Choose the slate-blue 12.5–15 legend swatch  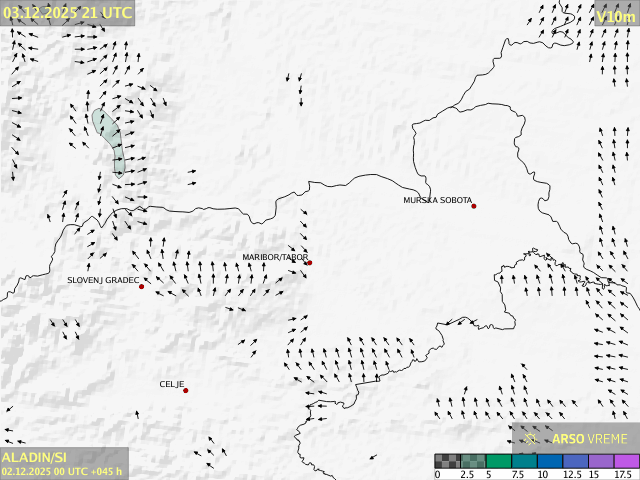[x=575, y=461]
